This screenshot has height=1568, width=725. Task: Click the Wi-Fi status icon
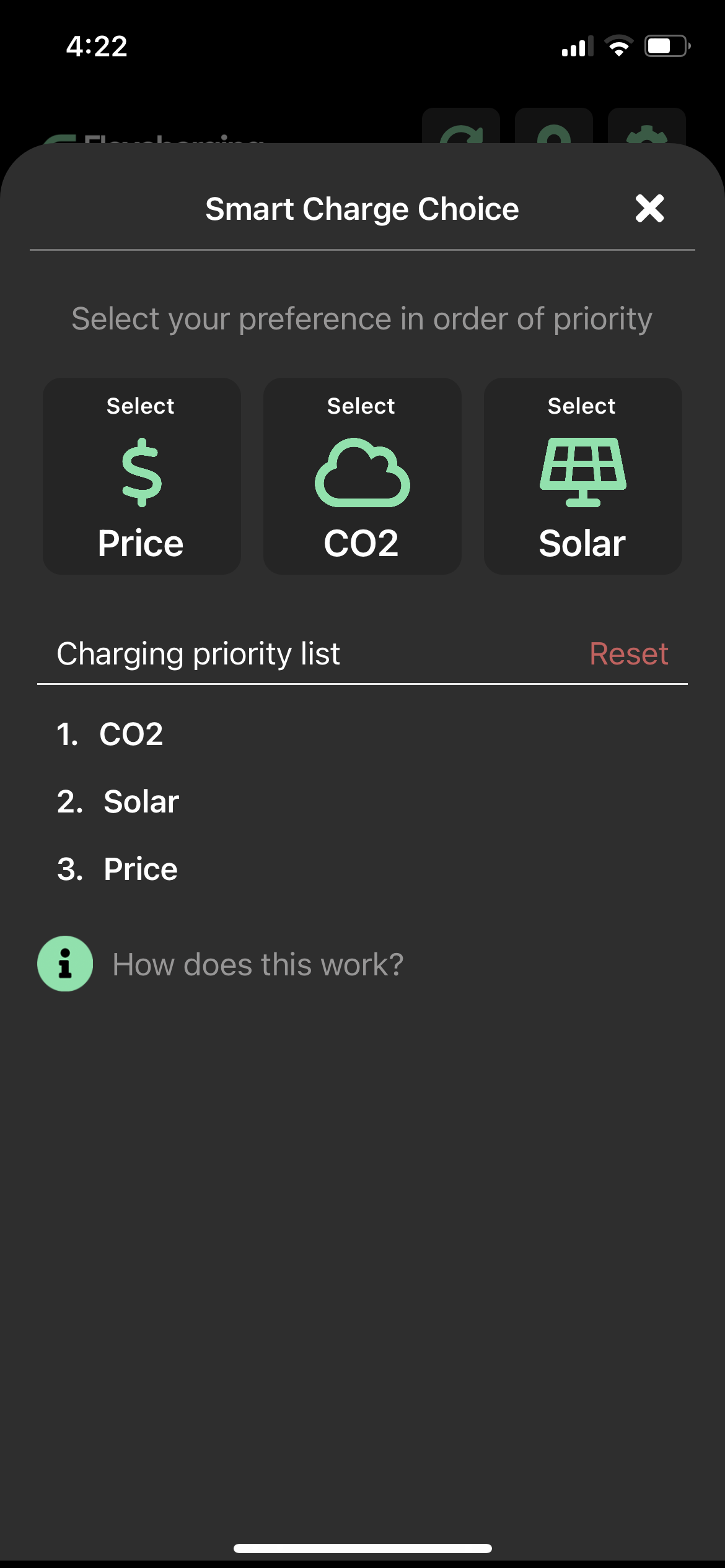coord(618,46)
